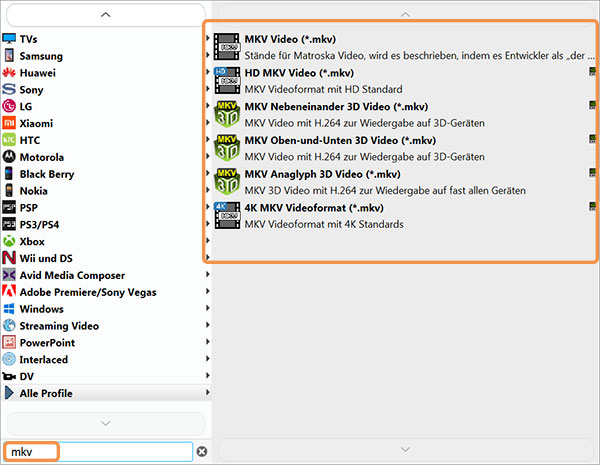The image size is (600, 465).
Task: Click the PSP icon
Action: (x=9, y=207)
